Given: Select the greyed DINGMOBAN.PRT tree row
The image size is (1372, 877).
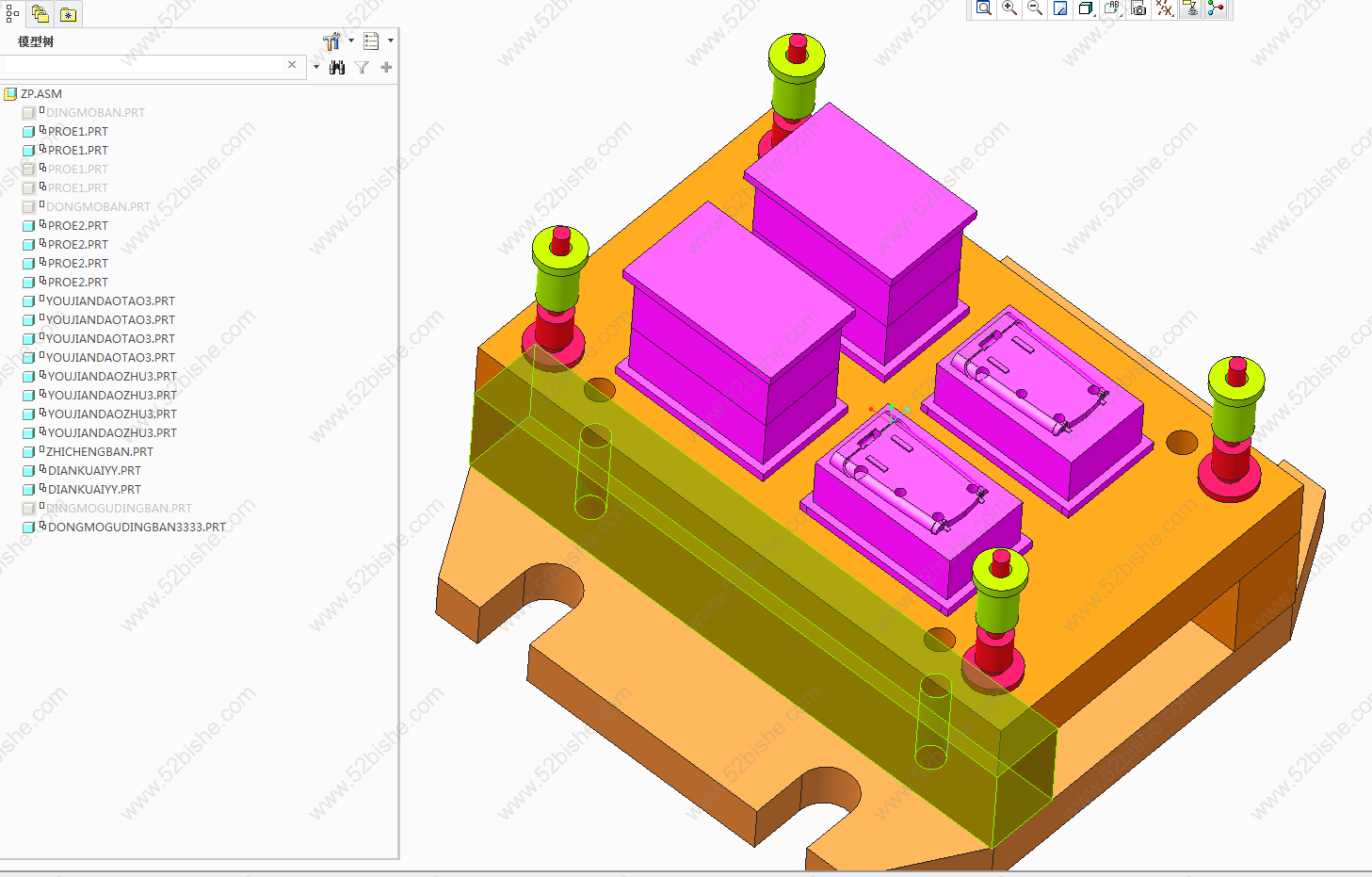Looking at the screenshot, I should pyautogui.click(x=95, y=112).
